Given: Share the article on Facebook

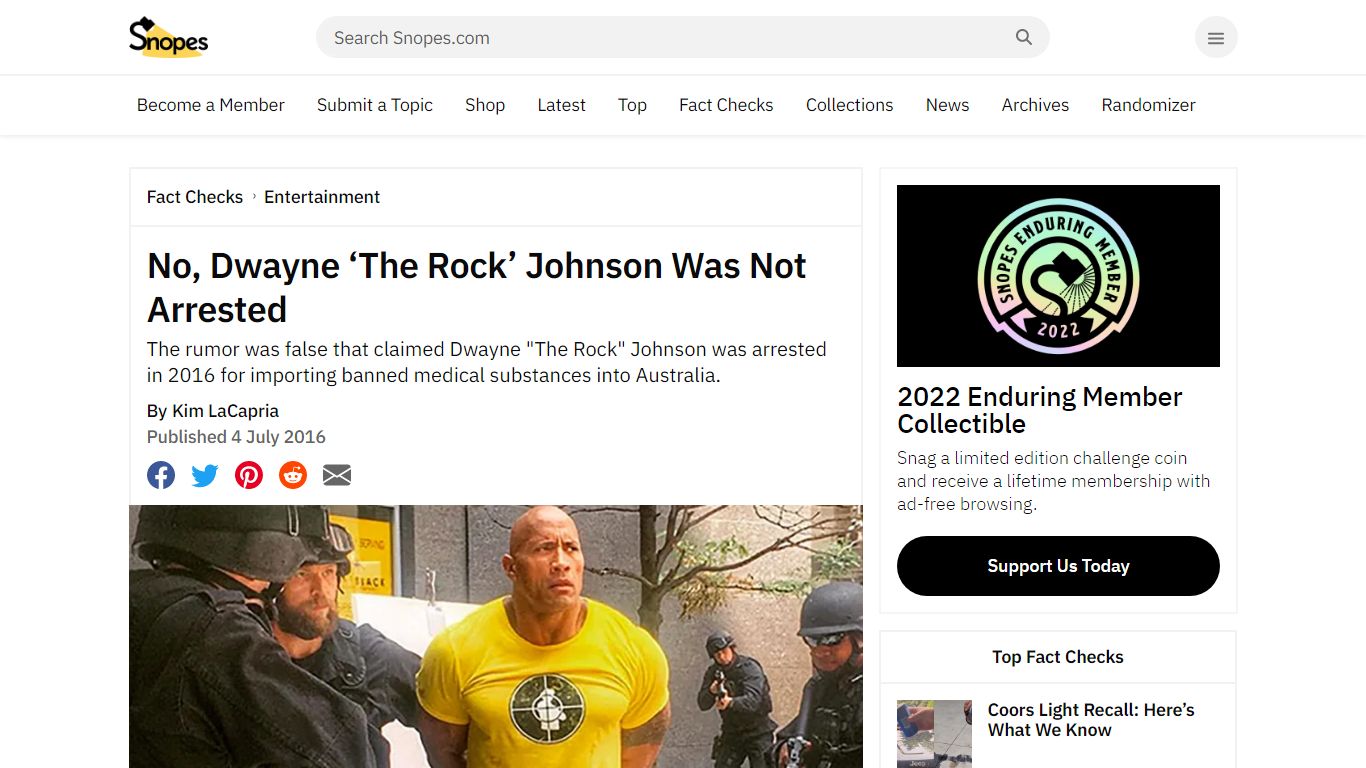Looking at the screenshot, I should click(161, 475).
